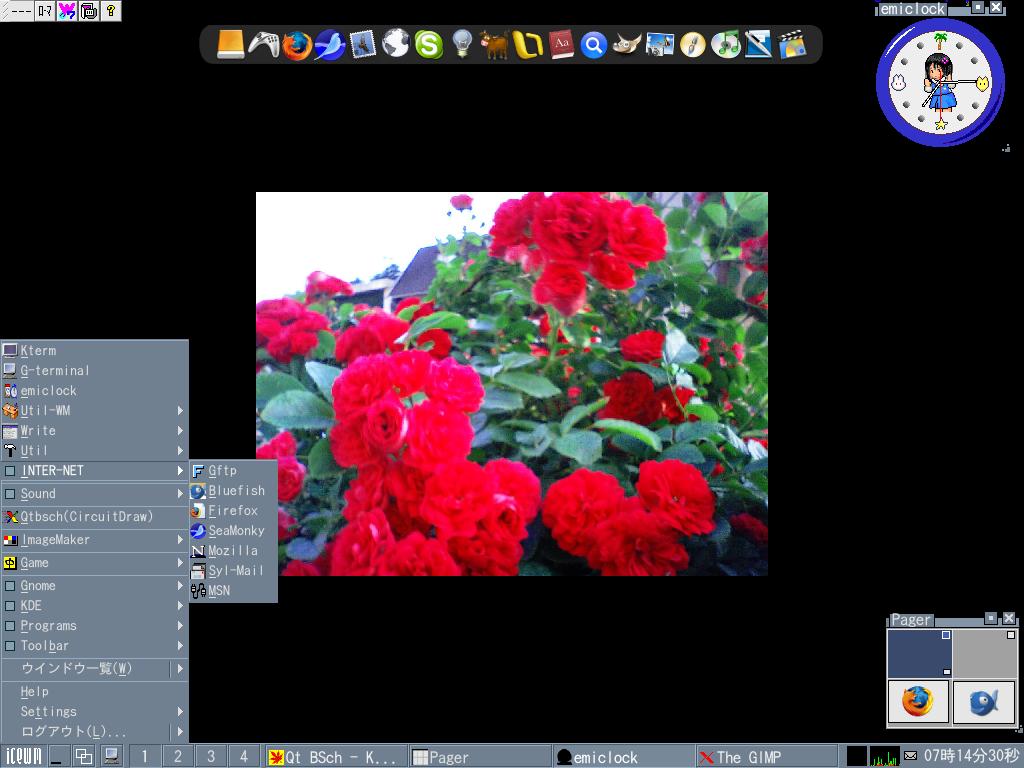Select workspace 4 button on taskbar
Image resolution: width=1024 pixels, height=768 pixels.
coord(243,757)
